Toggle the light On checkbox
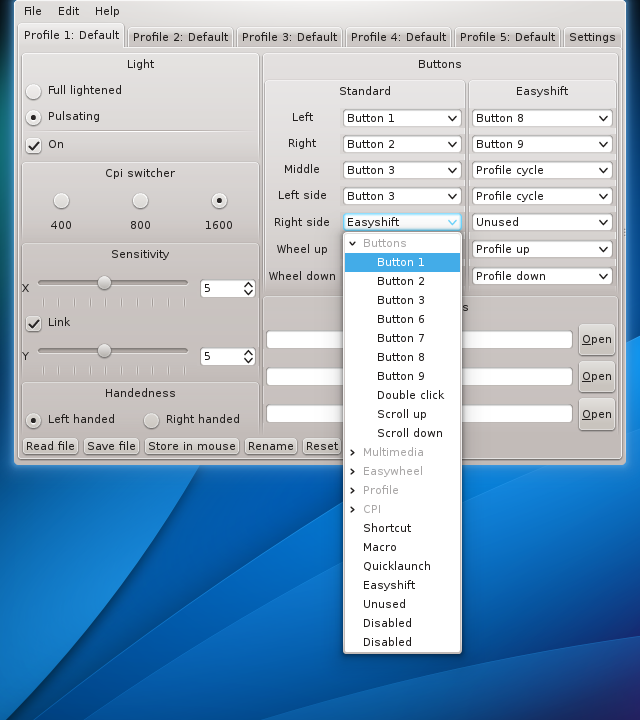Screen dimensions: 640x720 34,145
